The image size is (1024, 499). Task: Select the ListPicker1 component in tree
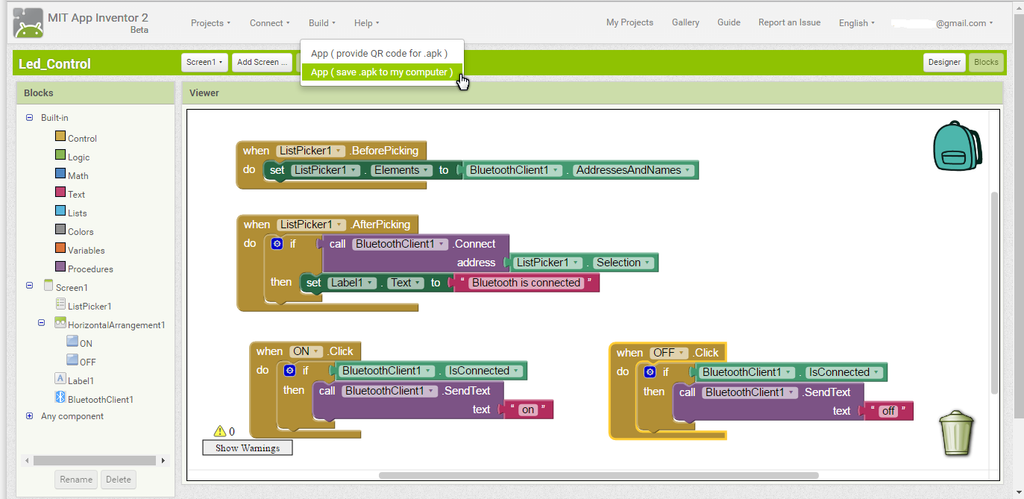(x=89, y=306)
